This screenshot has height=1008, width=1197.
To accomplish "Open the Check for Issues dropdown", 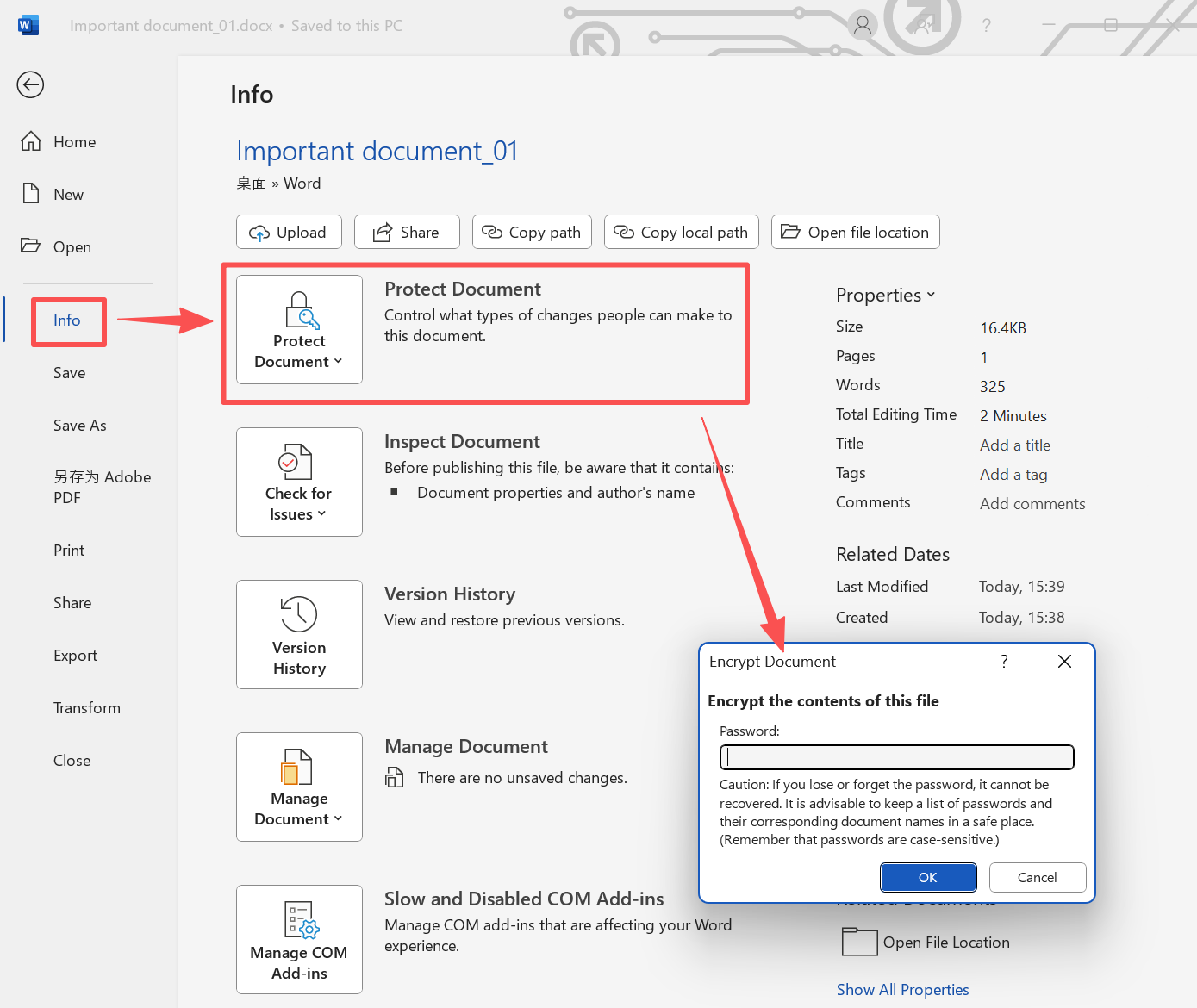I will 299,482.
